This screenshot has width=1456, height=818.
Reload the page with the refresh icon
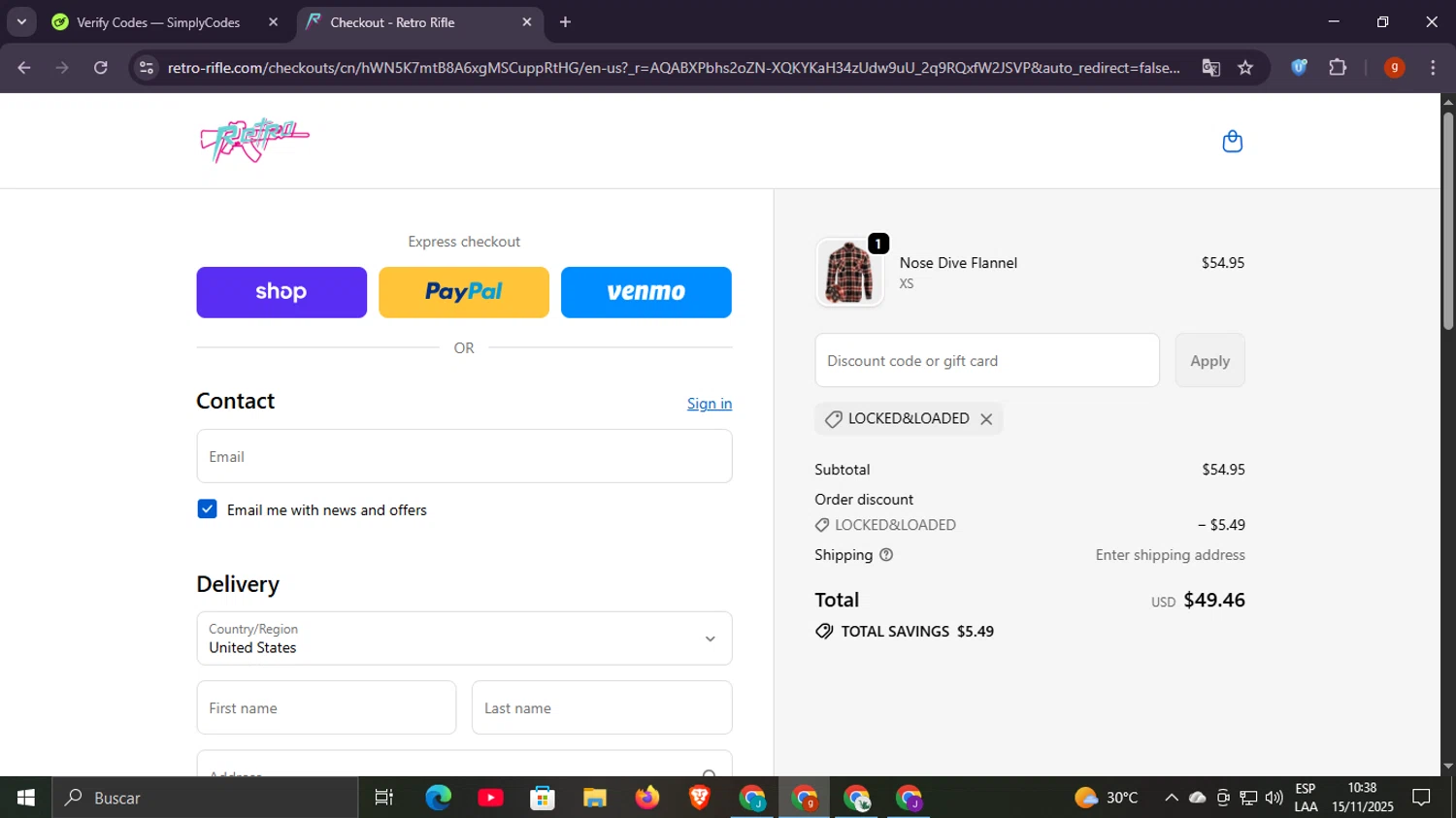(x=101, y=68)
